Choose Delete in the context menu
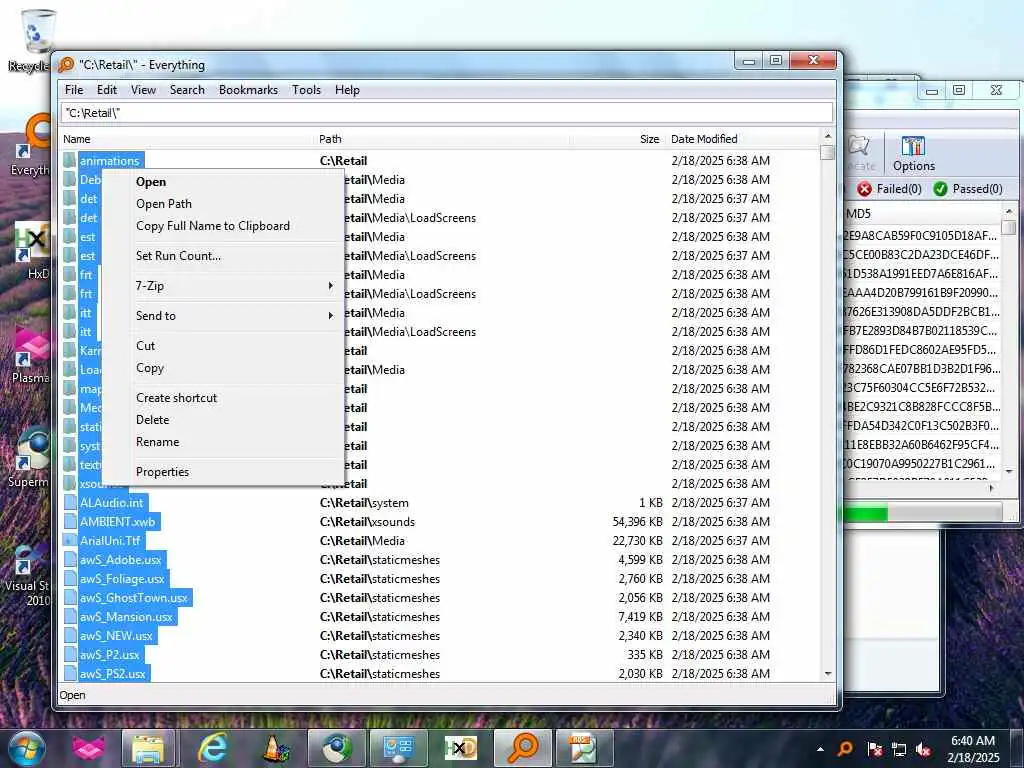Screen dimensions: 1024x768 click(x=222, y=420)
